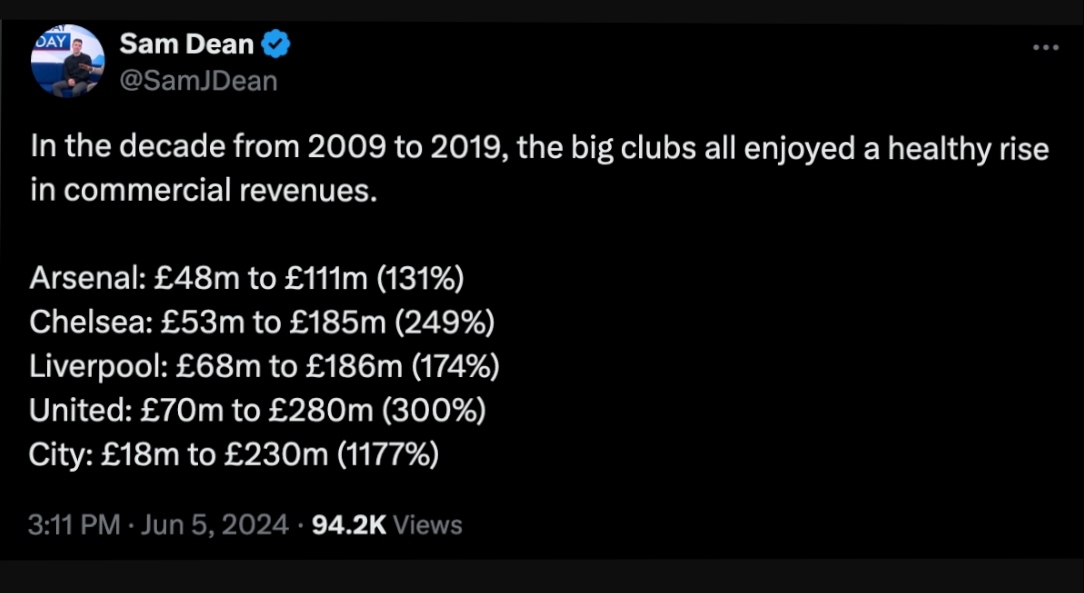Open Sam Dean's profile picture
The image size is (1084, 593).
tap(68, 61)
